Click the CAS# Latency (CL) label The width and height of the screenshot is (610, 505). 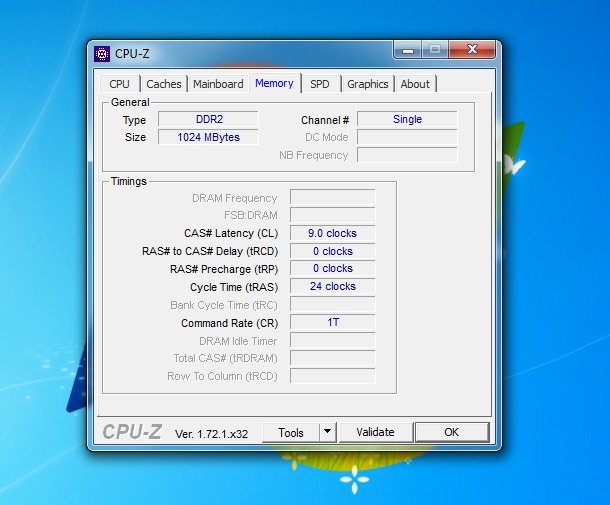click(231, 233)
